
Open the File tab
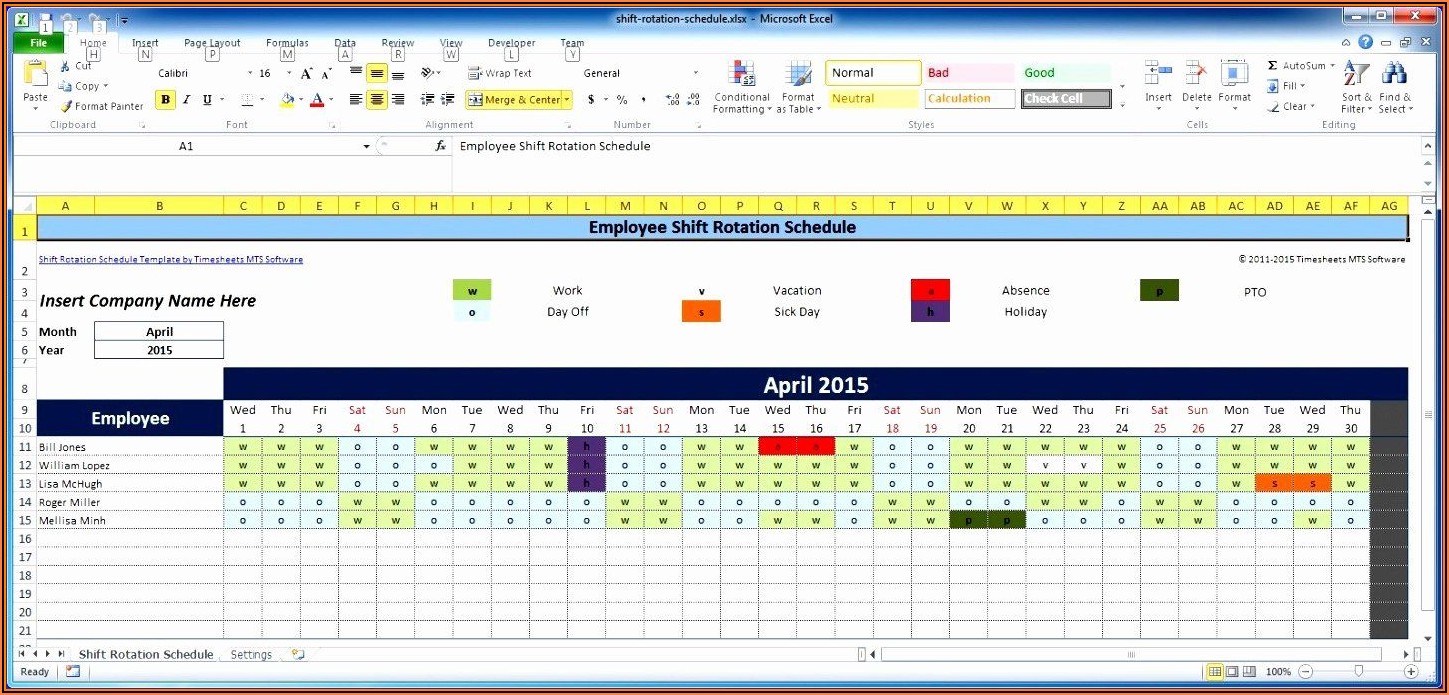point(38,43)
